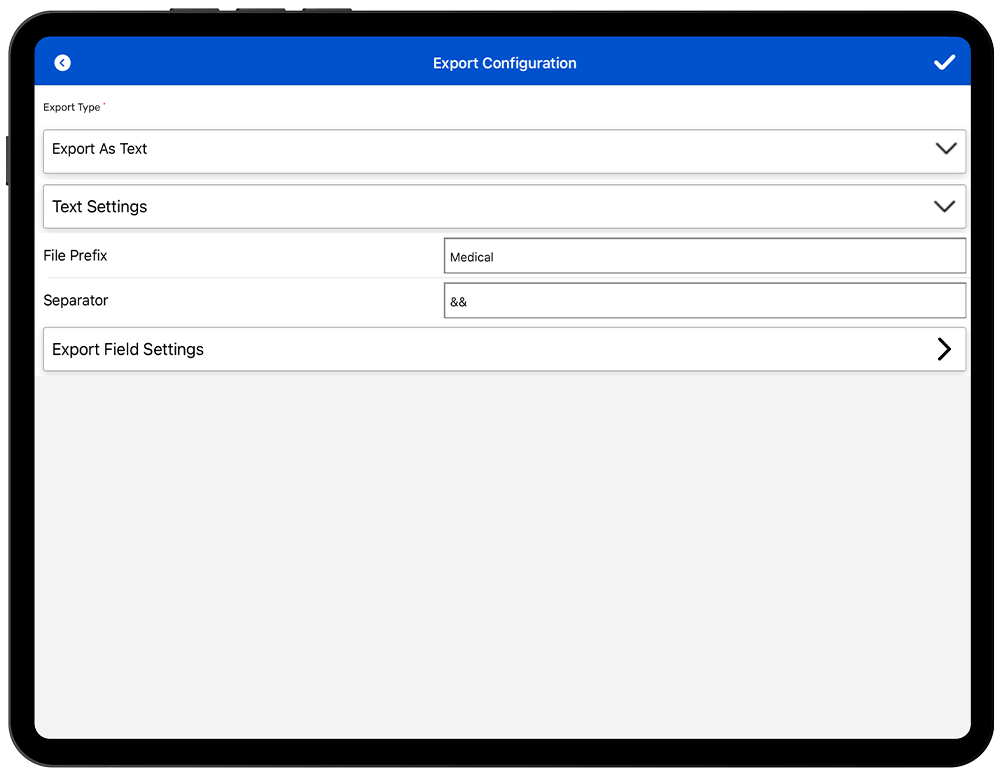The width and height of the screenshot is (1000, 774).
Task: Click the chevron on Export As Text
Action: 944,149
